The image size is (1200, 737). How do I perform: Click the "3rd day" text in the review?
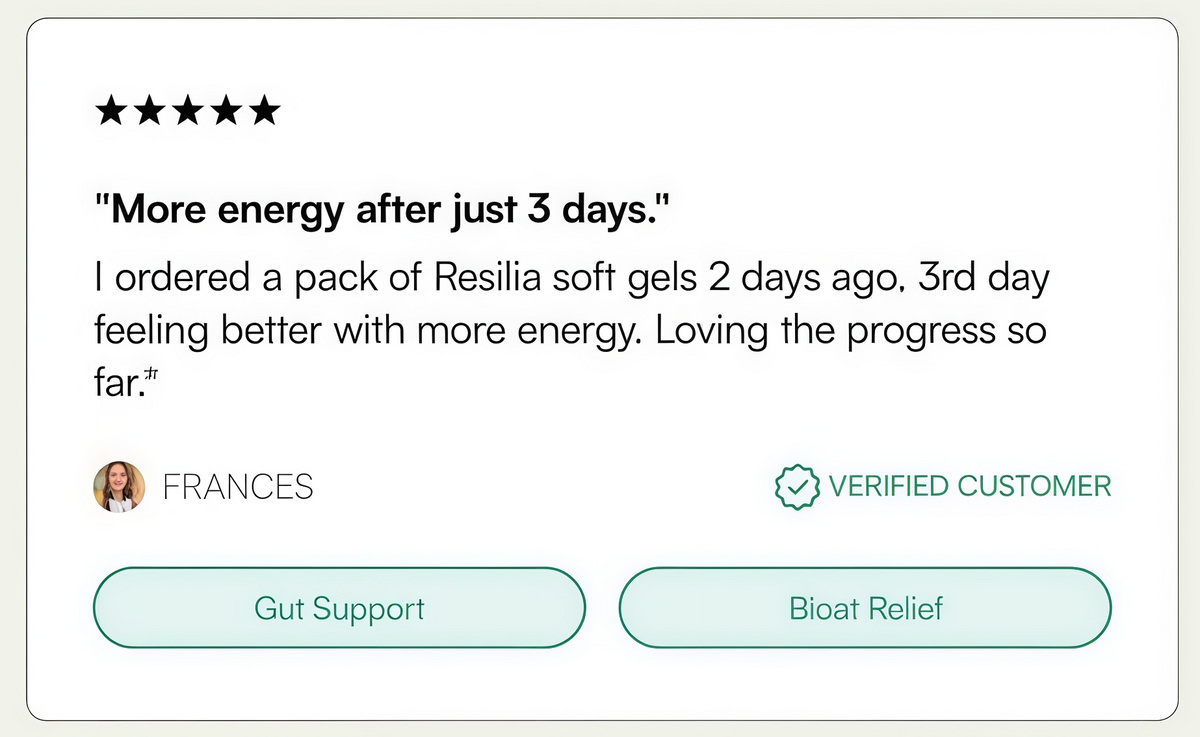[x=983, y=279]
